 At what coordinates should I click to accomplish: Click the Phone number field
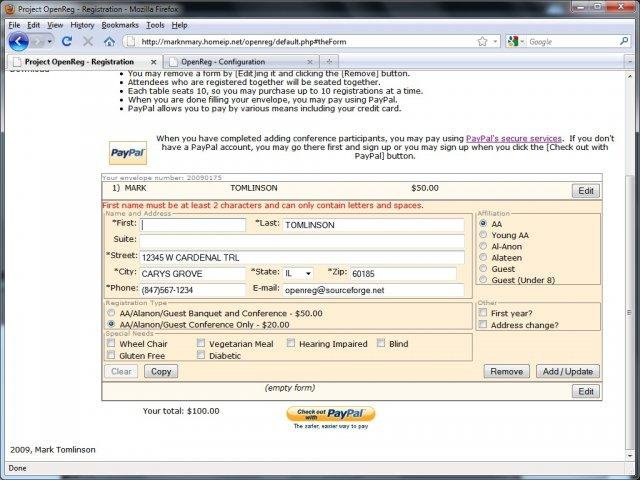193,290
